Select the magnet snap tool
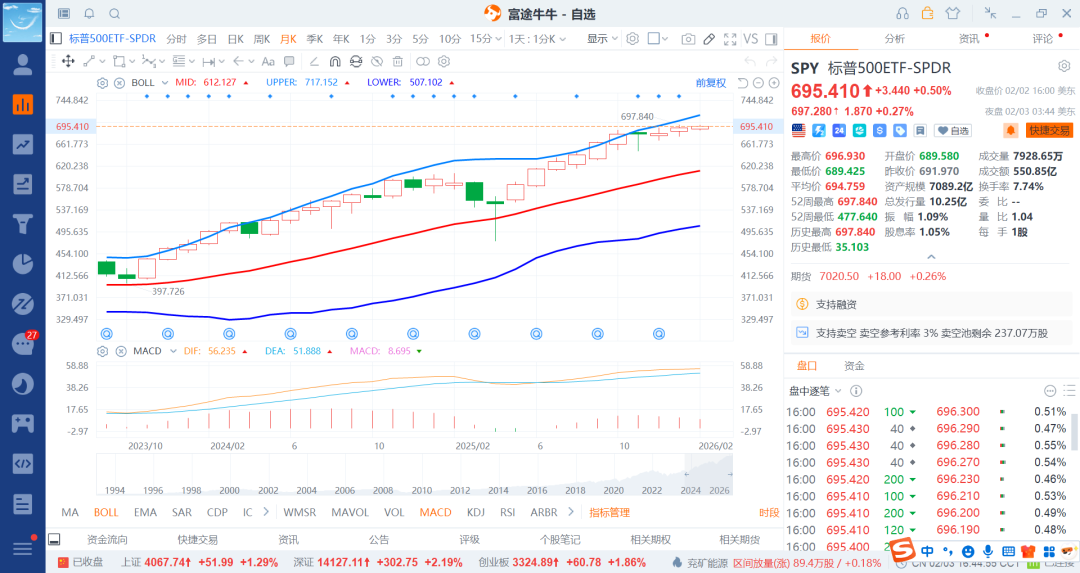Viewport: 1080px width, 573px height. (x=335, y=61)
